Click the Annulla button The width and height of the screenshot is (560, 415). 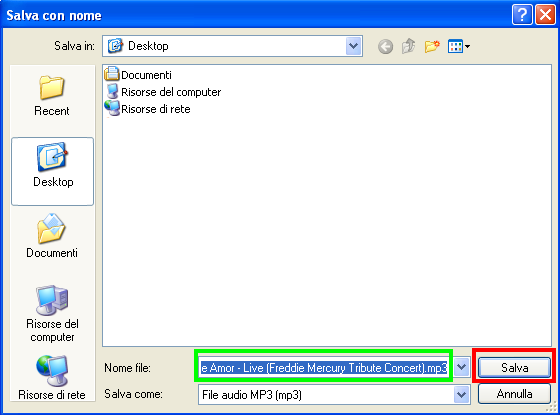(514, 394)
